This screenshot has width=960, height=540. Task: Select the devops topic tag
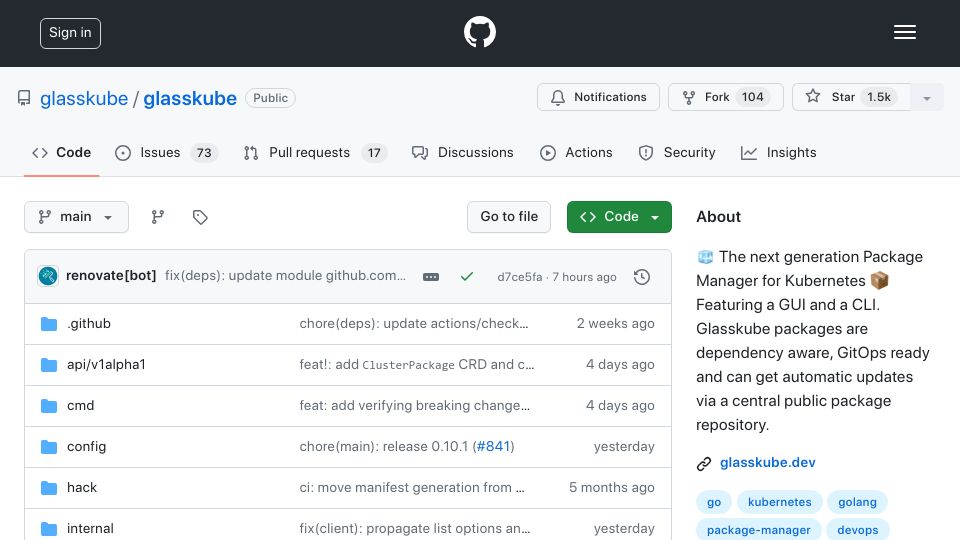click(x=858, y=530)
